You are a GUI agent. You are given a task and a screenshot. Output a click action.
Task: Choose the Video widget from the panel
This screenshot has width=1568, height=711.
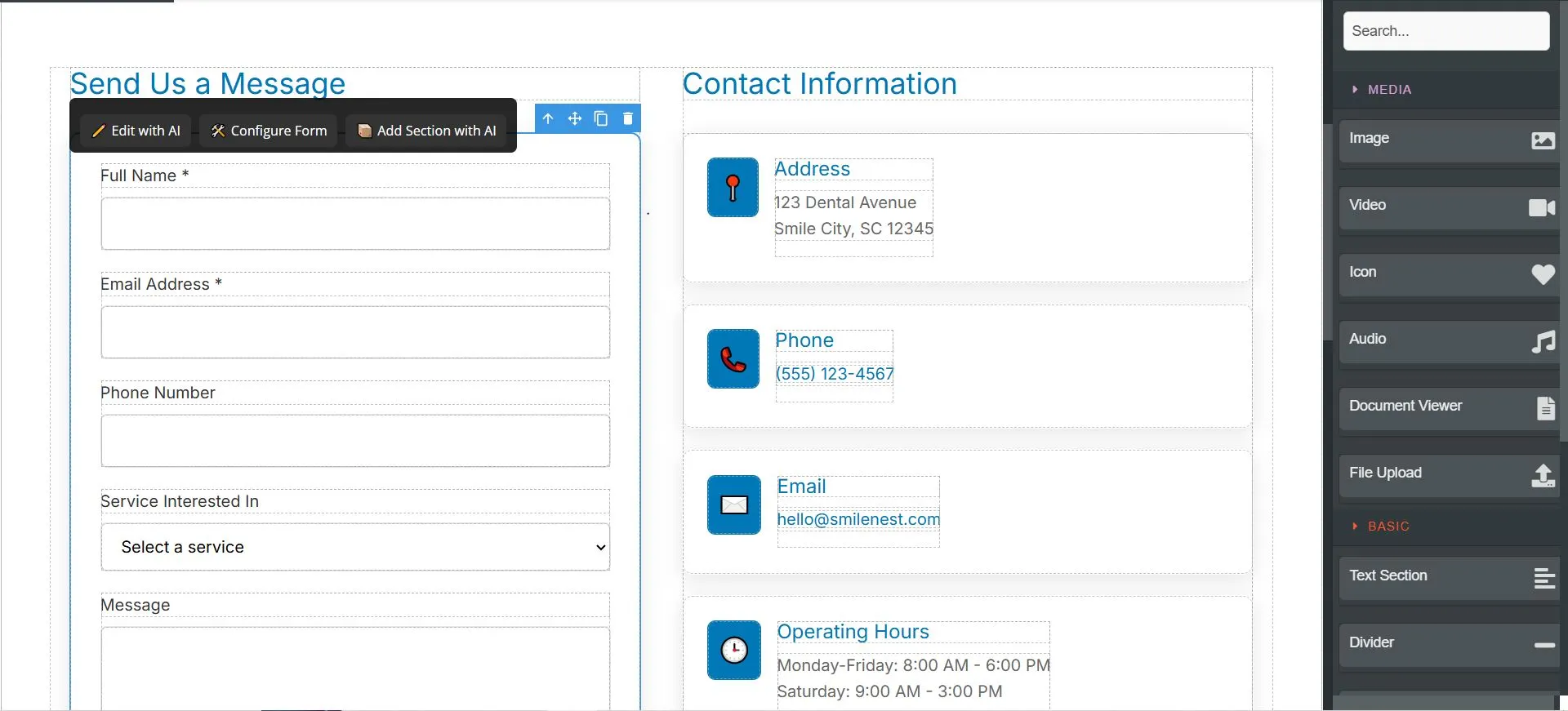[1449, 207]
